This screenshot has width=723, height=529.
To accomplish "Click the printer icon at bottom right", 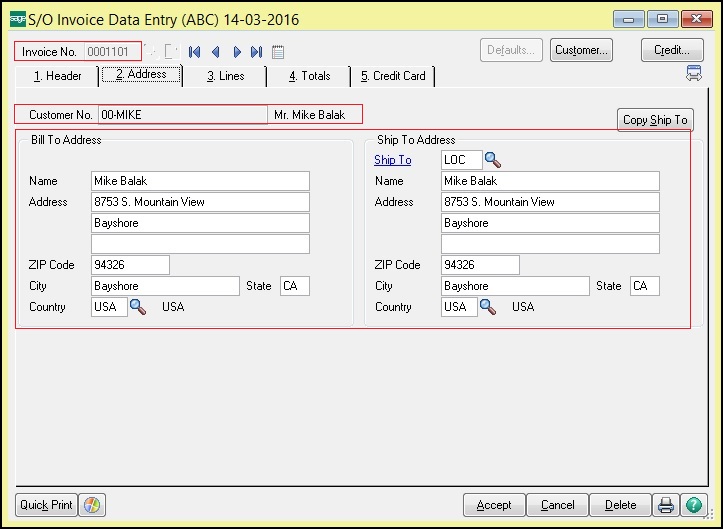I will click(x=666, y=505).
